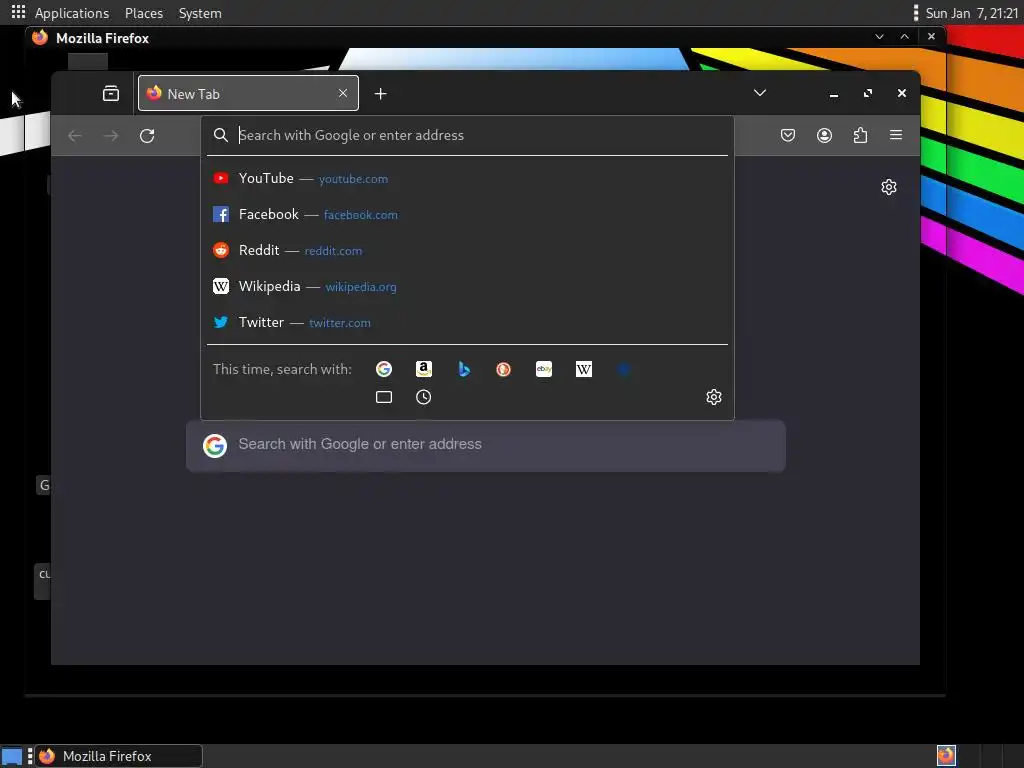Open the Extensions puzzle icon

(x=861, y=135)
